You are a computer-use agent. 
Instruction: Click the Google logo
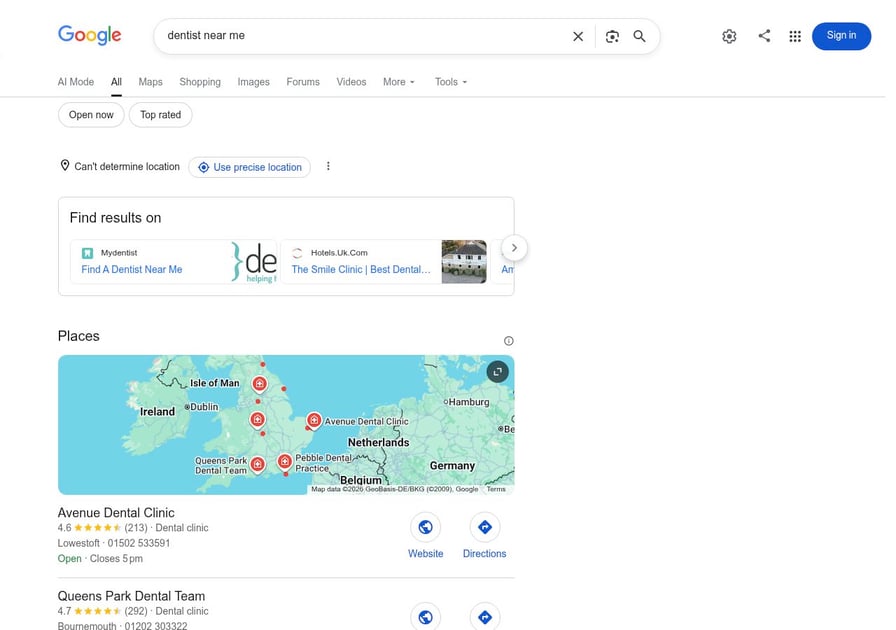90,35
